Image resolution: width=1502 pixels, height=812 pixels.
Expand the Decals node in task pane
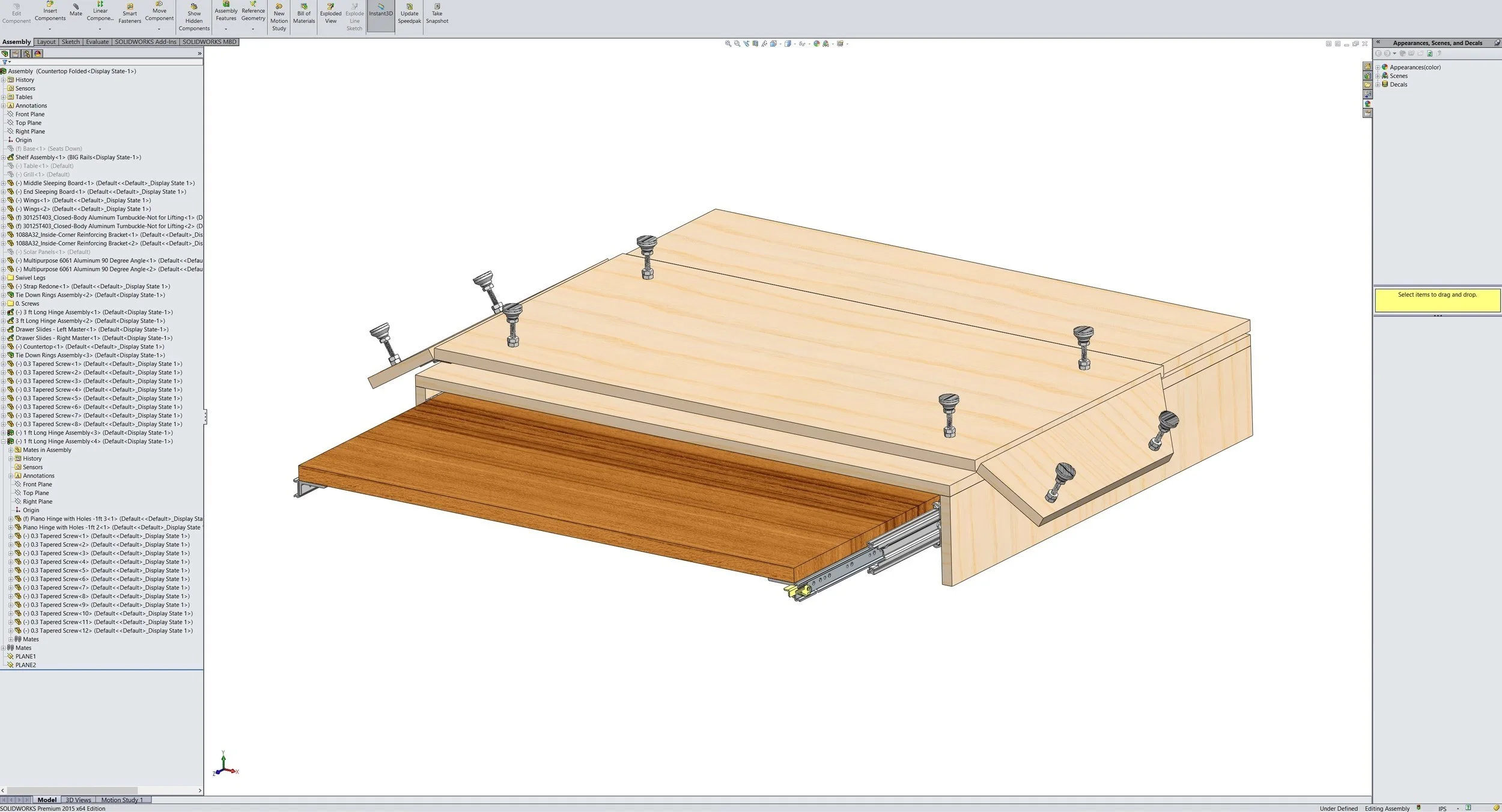click(x=1378, y=85)
